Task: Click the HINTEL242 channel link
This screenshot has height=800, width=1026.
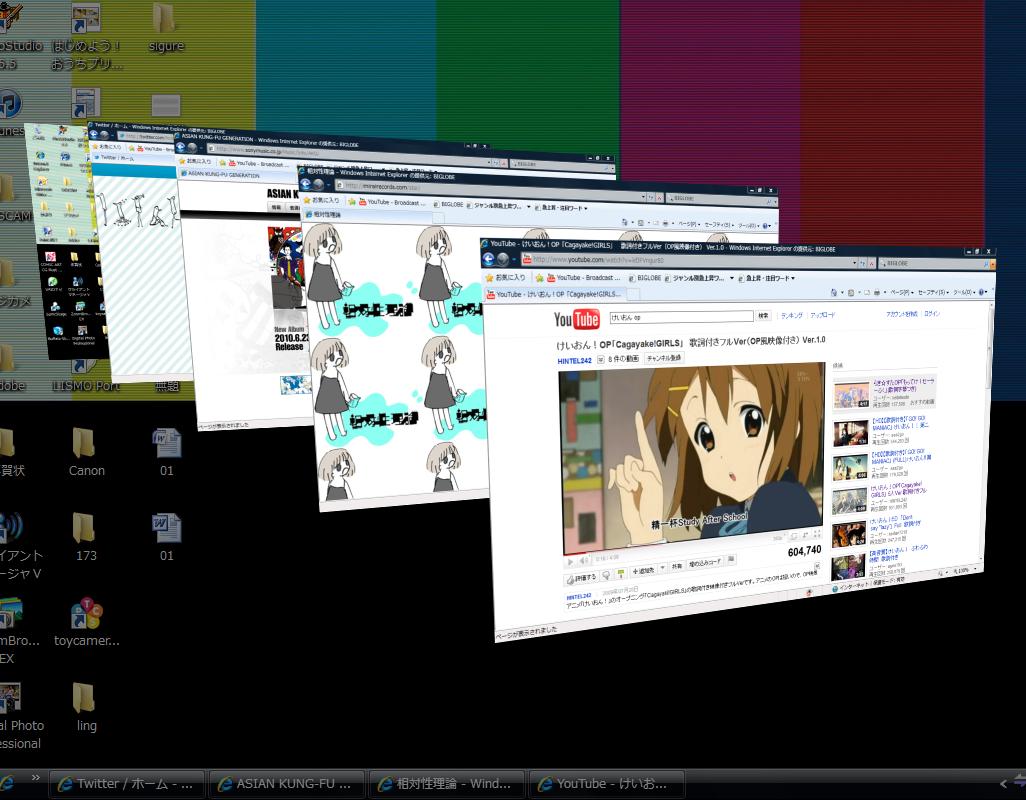Action: point(574,360)
